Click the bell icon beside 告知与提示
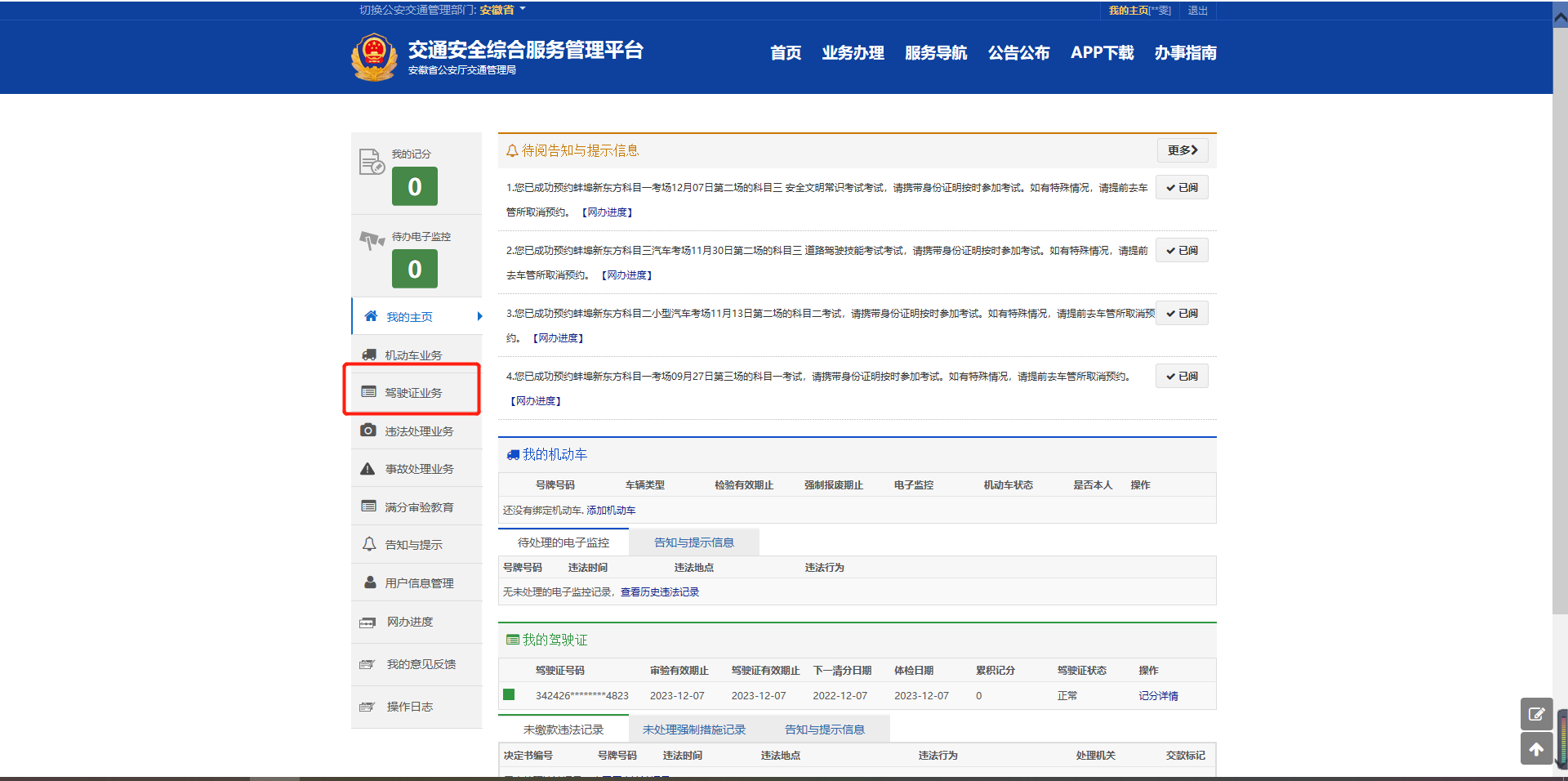The height and width of the screenshot is (781, 1568). pos(369,544)
